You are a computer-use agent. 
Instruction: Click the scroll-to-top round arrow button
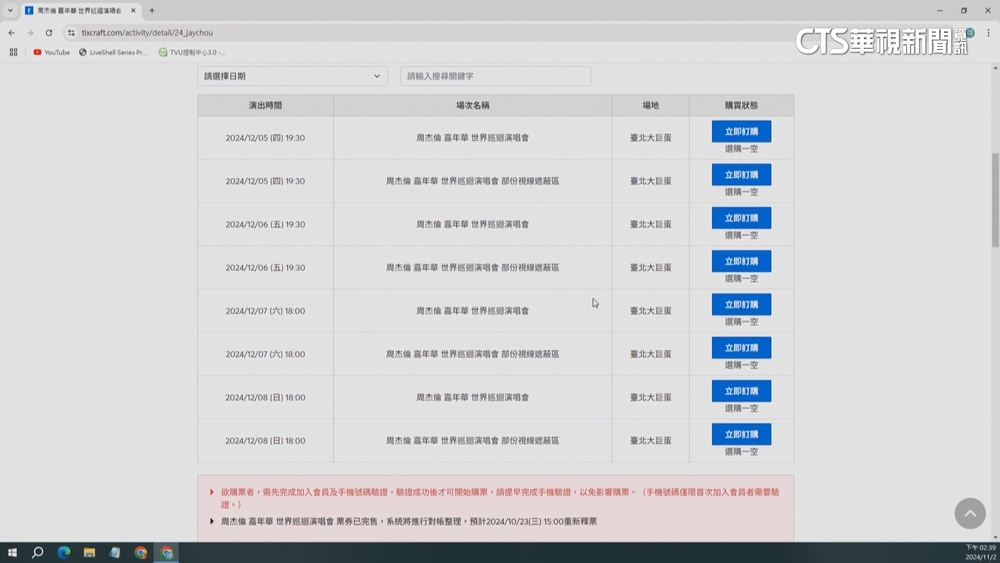point(969,513)
